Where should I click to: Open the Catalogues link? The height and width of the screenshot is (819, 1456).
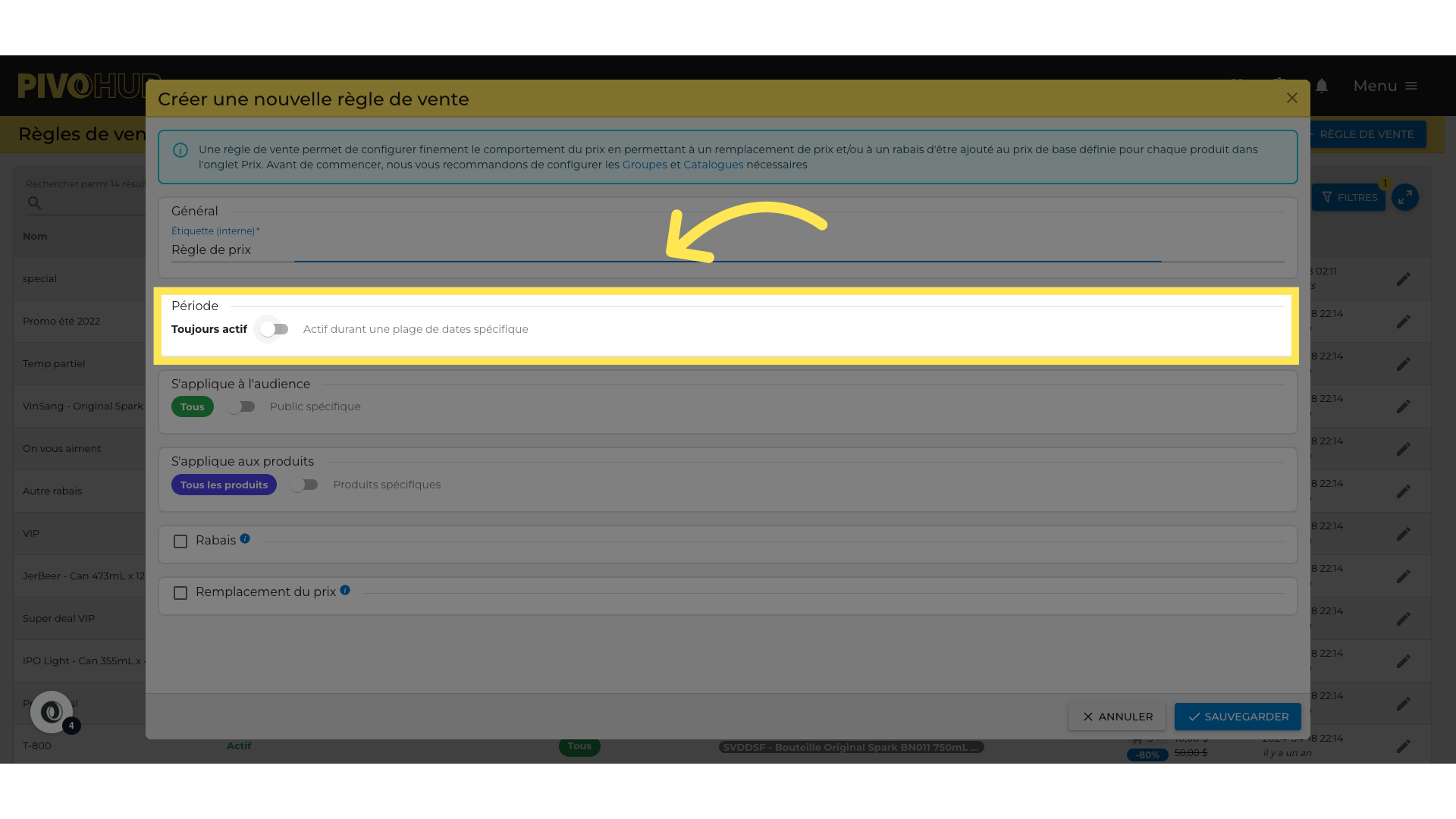click(x=713, y=165)
